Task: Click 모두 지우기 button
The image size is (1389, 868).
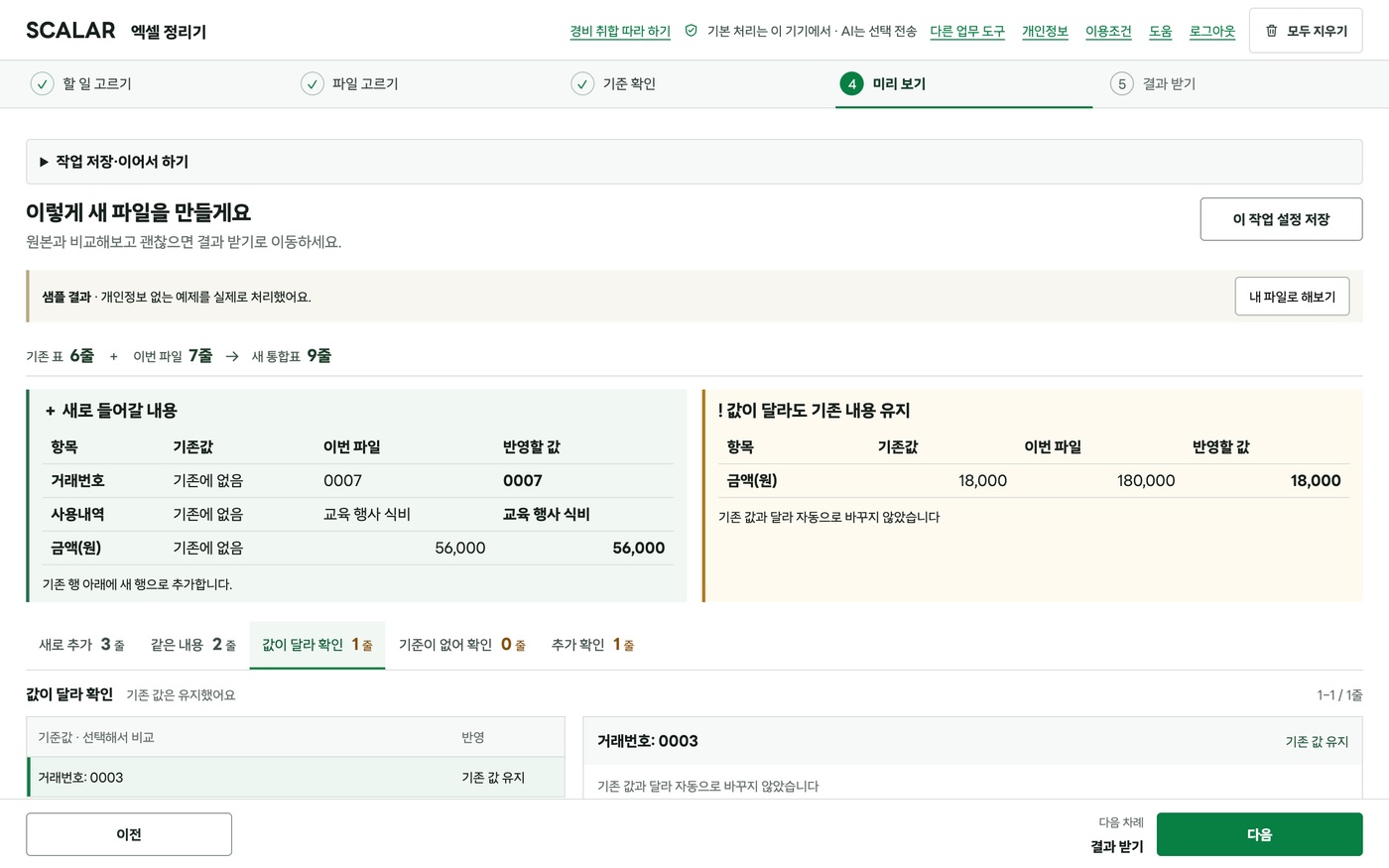Action: click(1306, 31)
